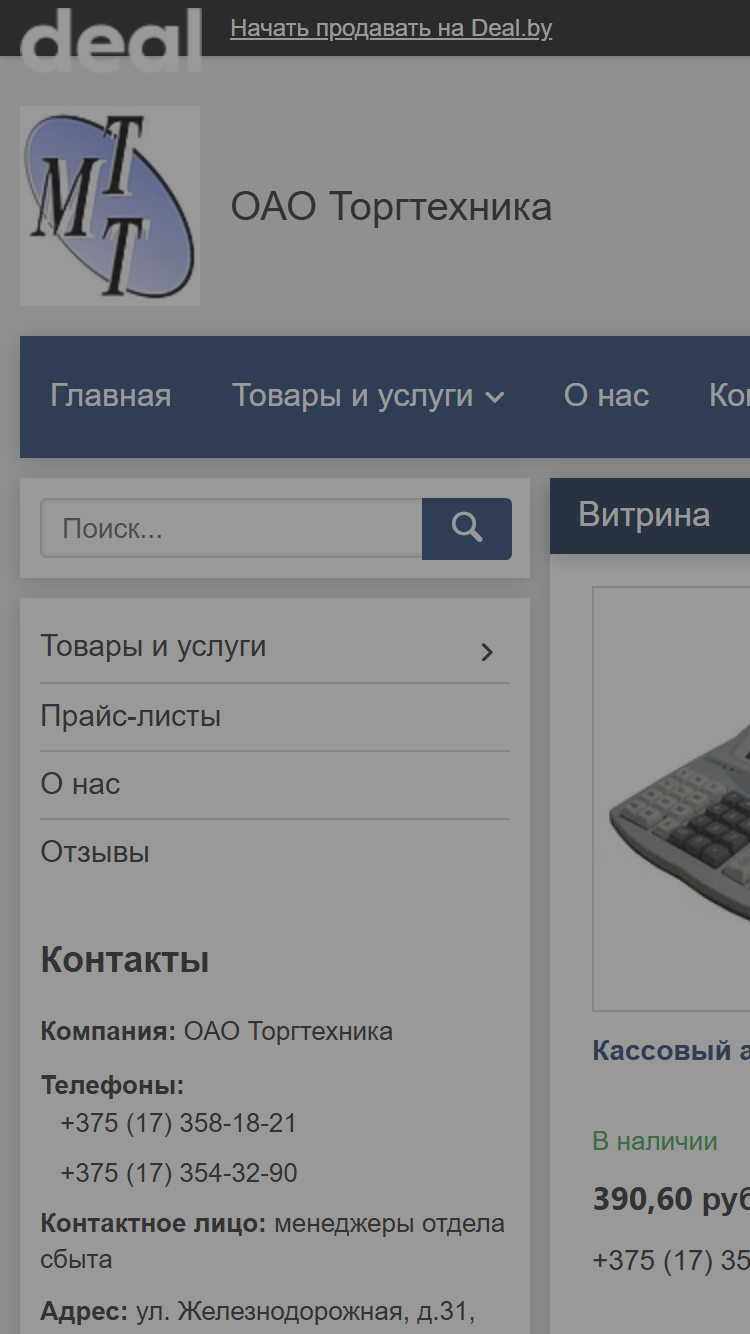750x1334 pixels.
Task: Open О нас in sidebar
Action: point(80,784)
